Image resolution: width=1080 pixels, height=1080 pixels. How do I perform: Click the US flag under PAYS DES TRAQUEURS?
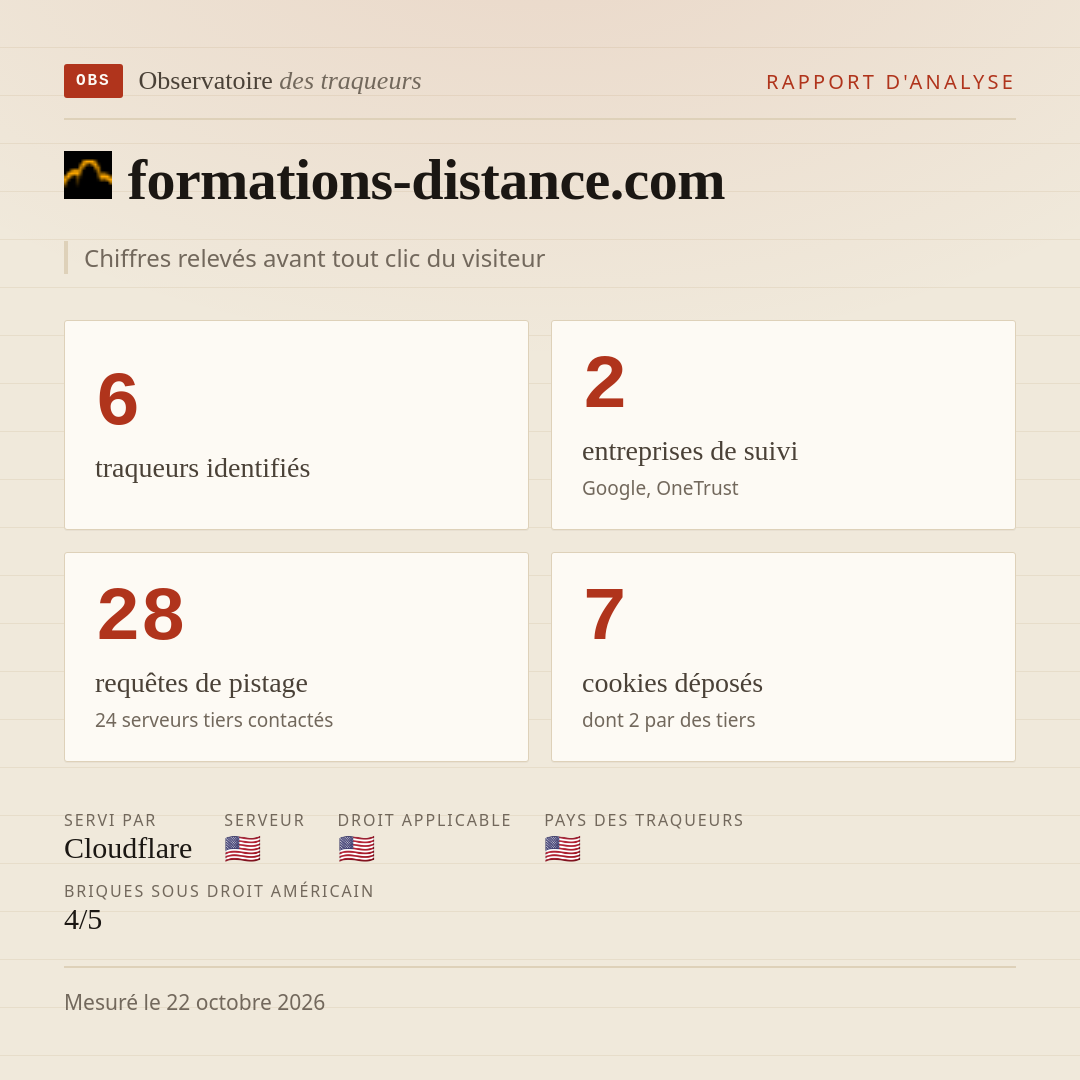tap(562, 849)
